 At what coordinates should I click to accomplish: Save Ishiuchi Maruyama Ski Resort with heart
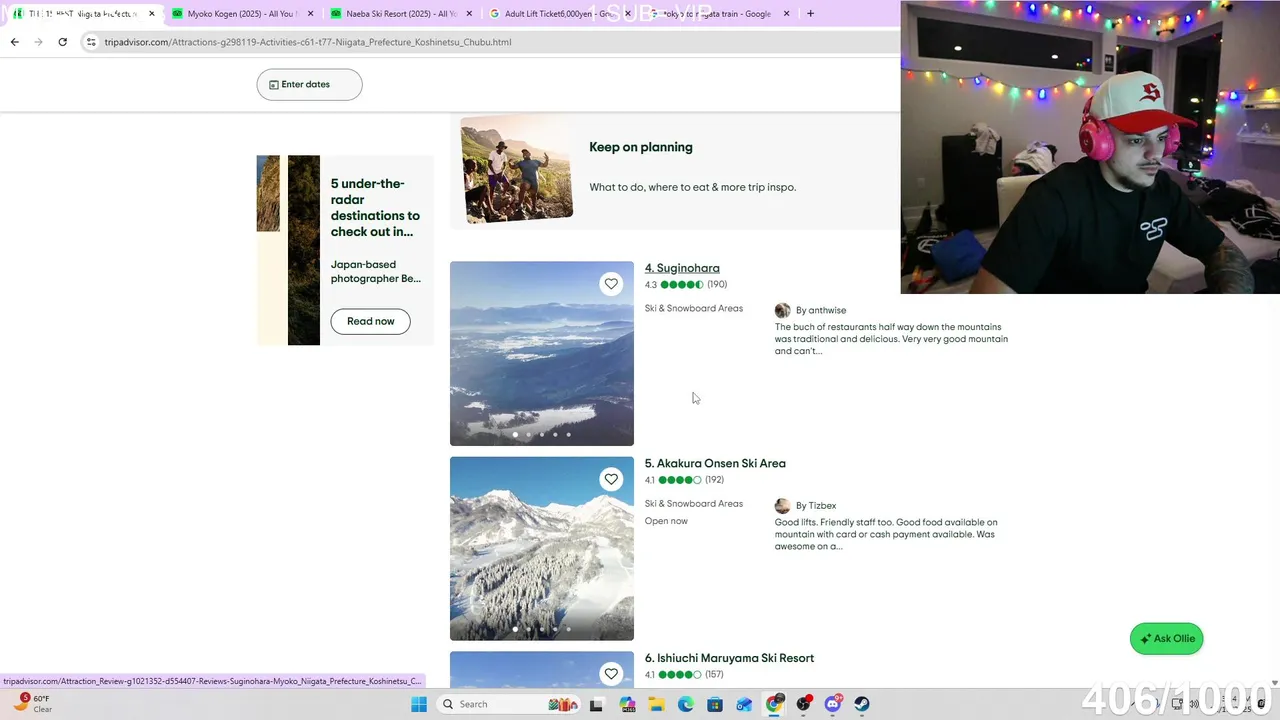[611, 674]
